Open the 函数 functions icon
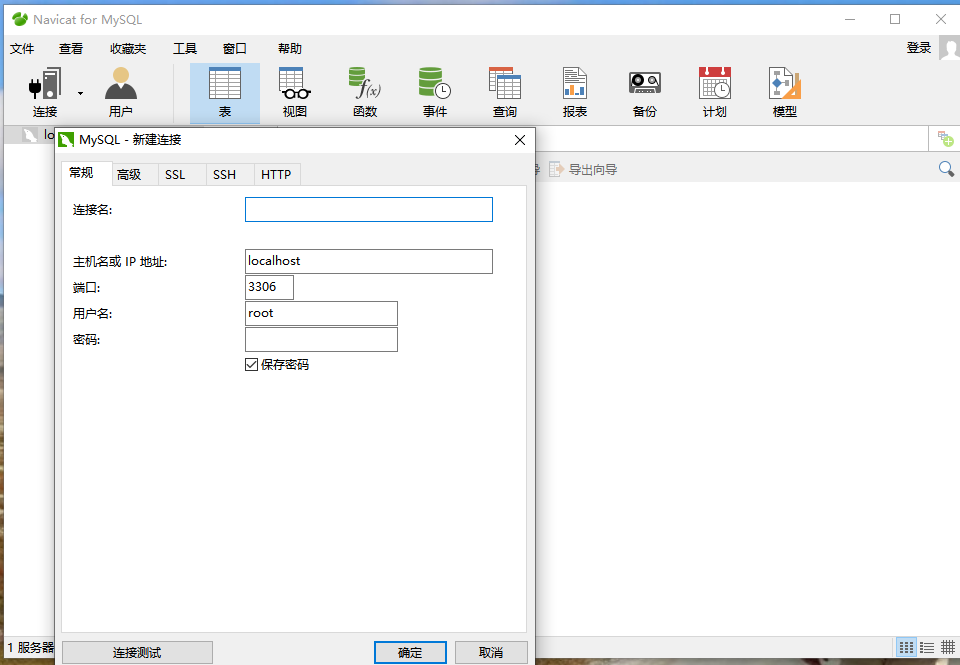Image resolution: width=960 pixels, height=665 pixels. tap(365, 93)
